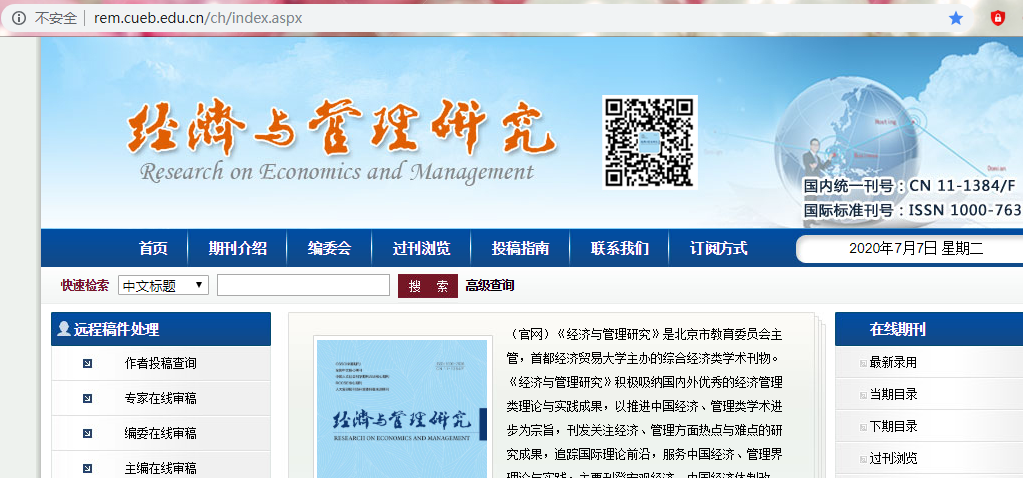Click the journal cover thumbnail
Image resolution: width=1023 pixels, height=478 pixels.
[x=402, y=409]
